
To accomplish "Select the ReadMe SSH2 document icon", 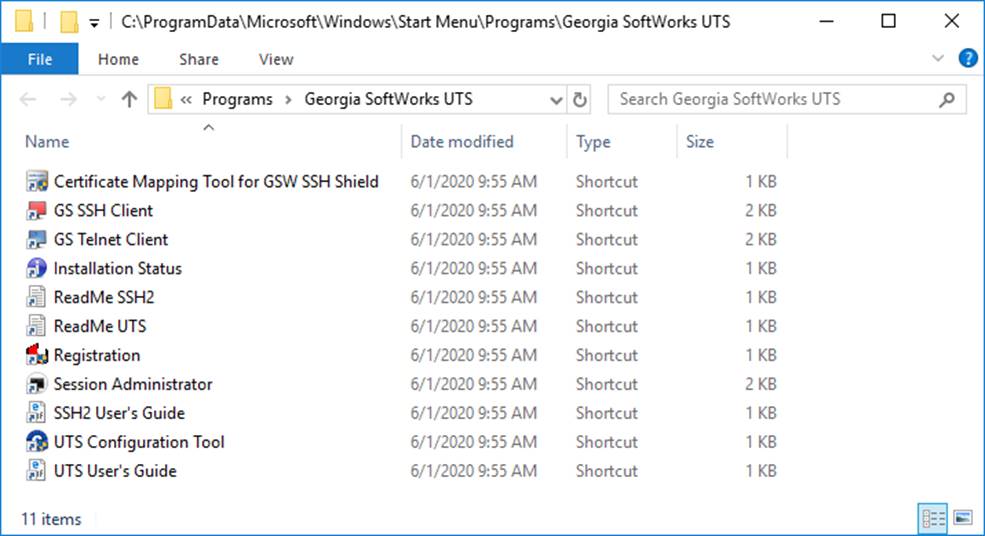I will (36, 297).
